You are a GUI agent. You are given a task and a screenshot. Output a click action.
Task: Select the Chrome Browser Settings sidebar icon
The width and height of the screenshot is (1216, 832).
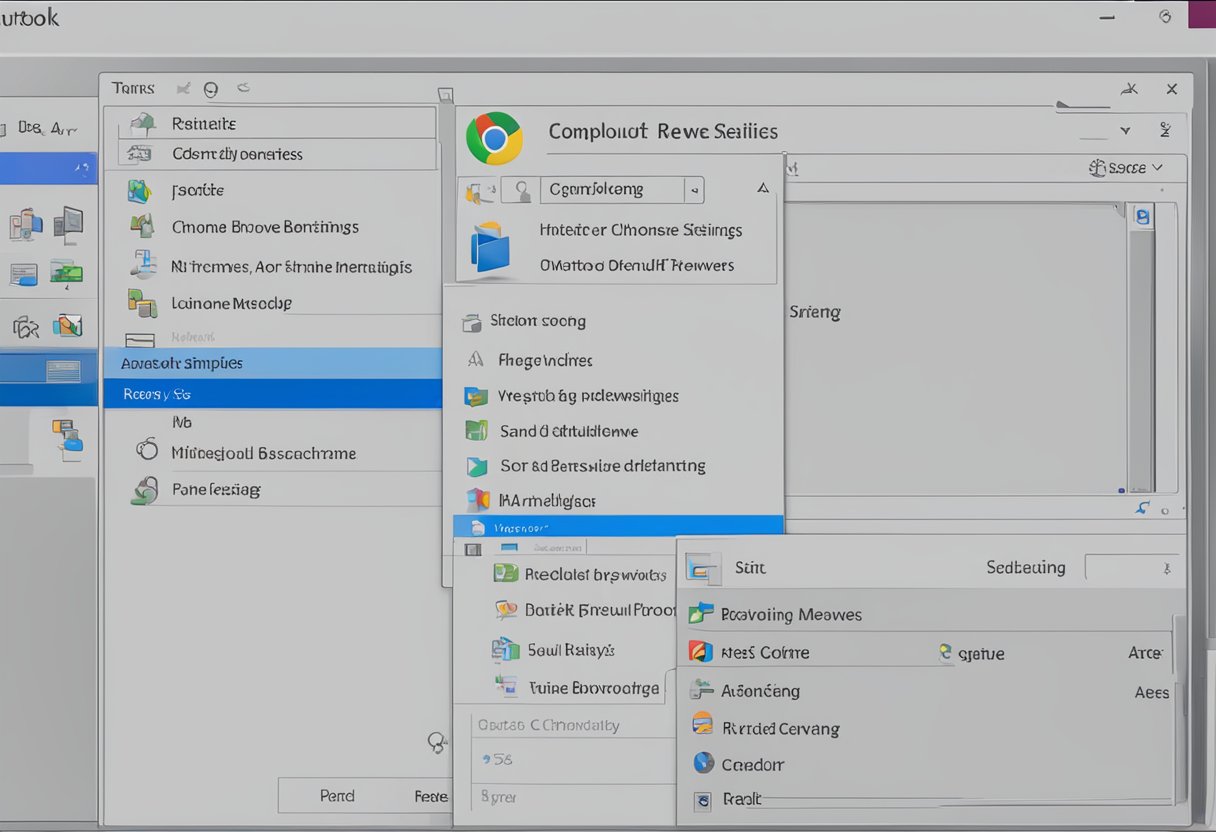click(142, 227)
